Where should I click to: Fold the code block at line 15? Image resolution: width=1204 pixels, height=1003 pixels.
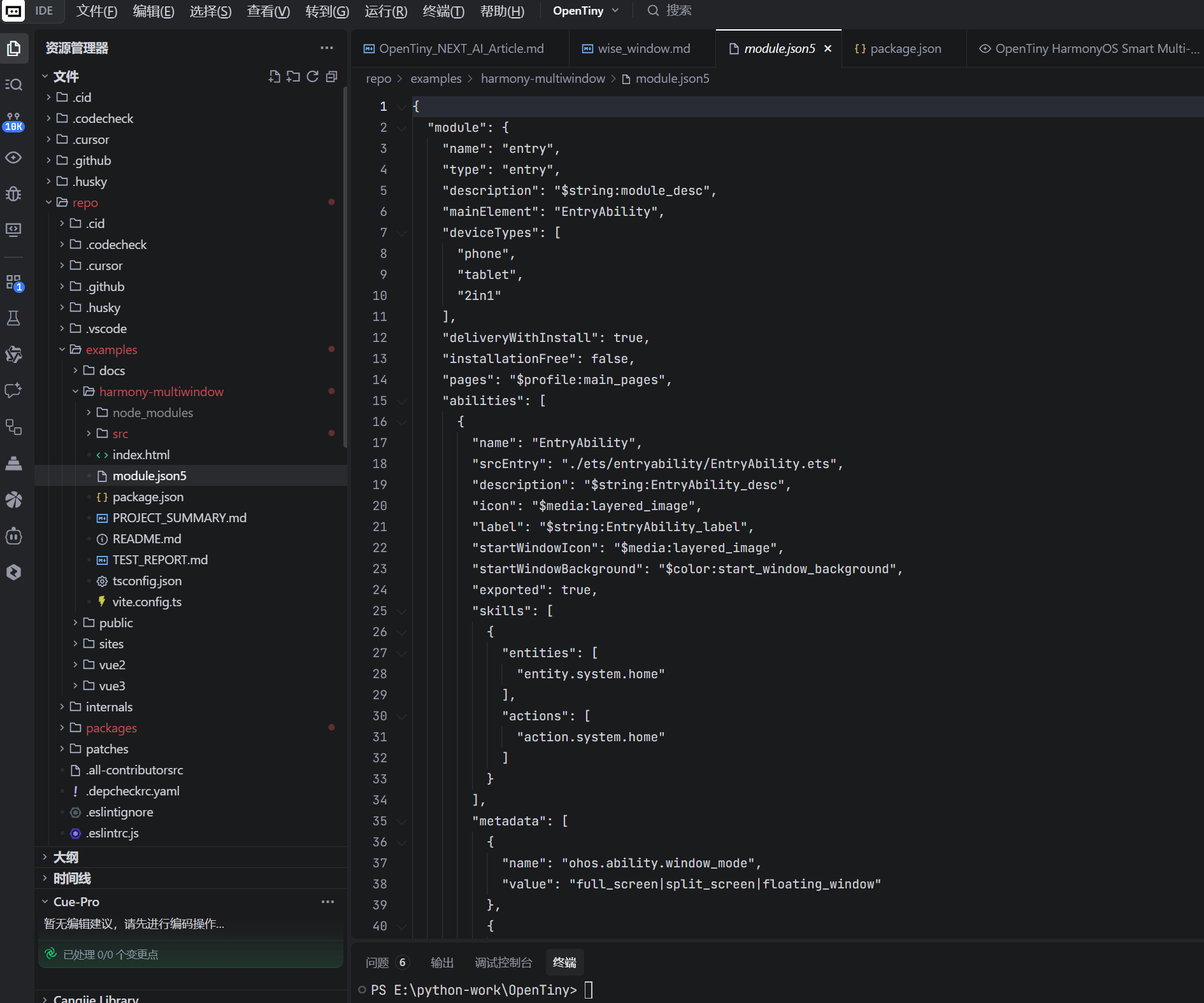[x=401, y=401]
